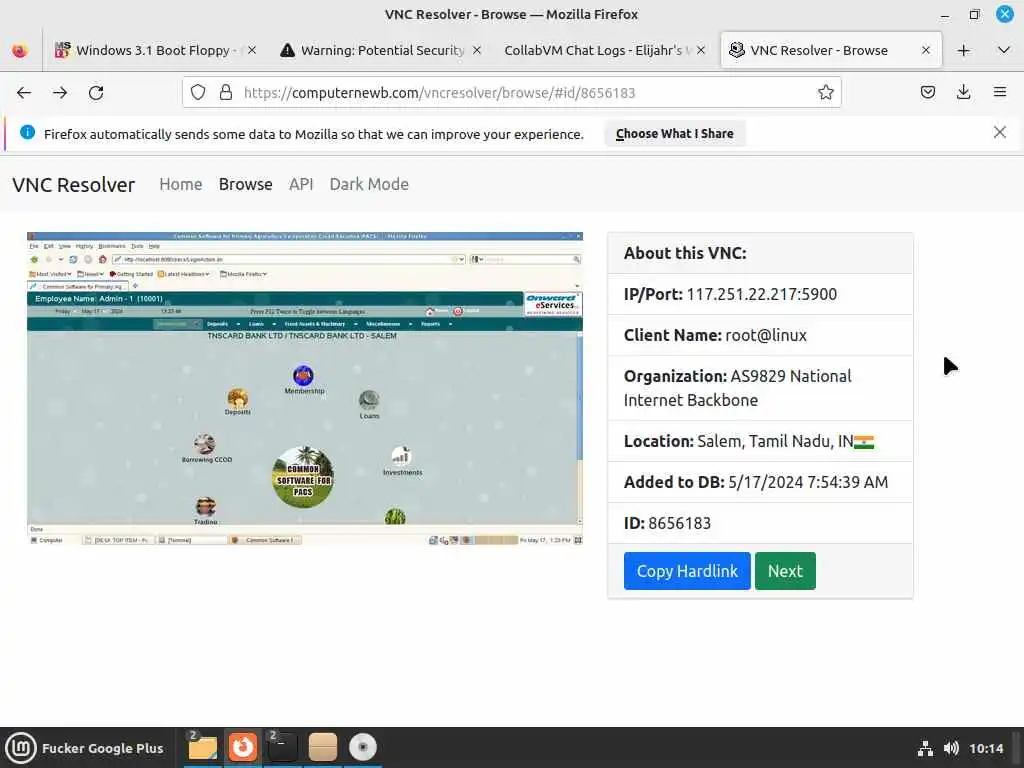
Task: Toggle Dark Mode in the navbar
Action: (x=369, y=185)
